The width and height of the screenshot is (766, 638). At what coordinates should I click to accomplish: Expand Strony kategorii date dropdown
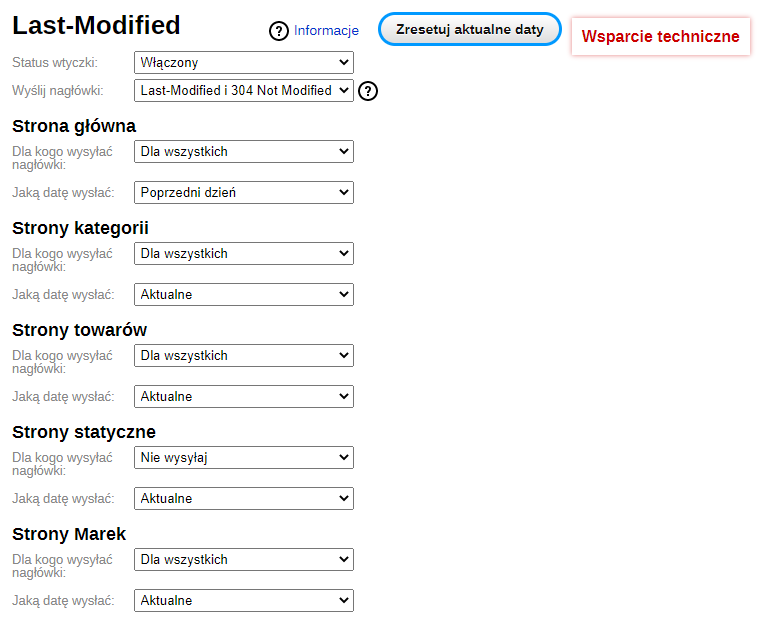pos(244,295)
